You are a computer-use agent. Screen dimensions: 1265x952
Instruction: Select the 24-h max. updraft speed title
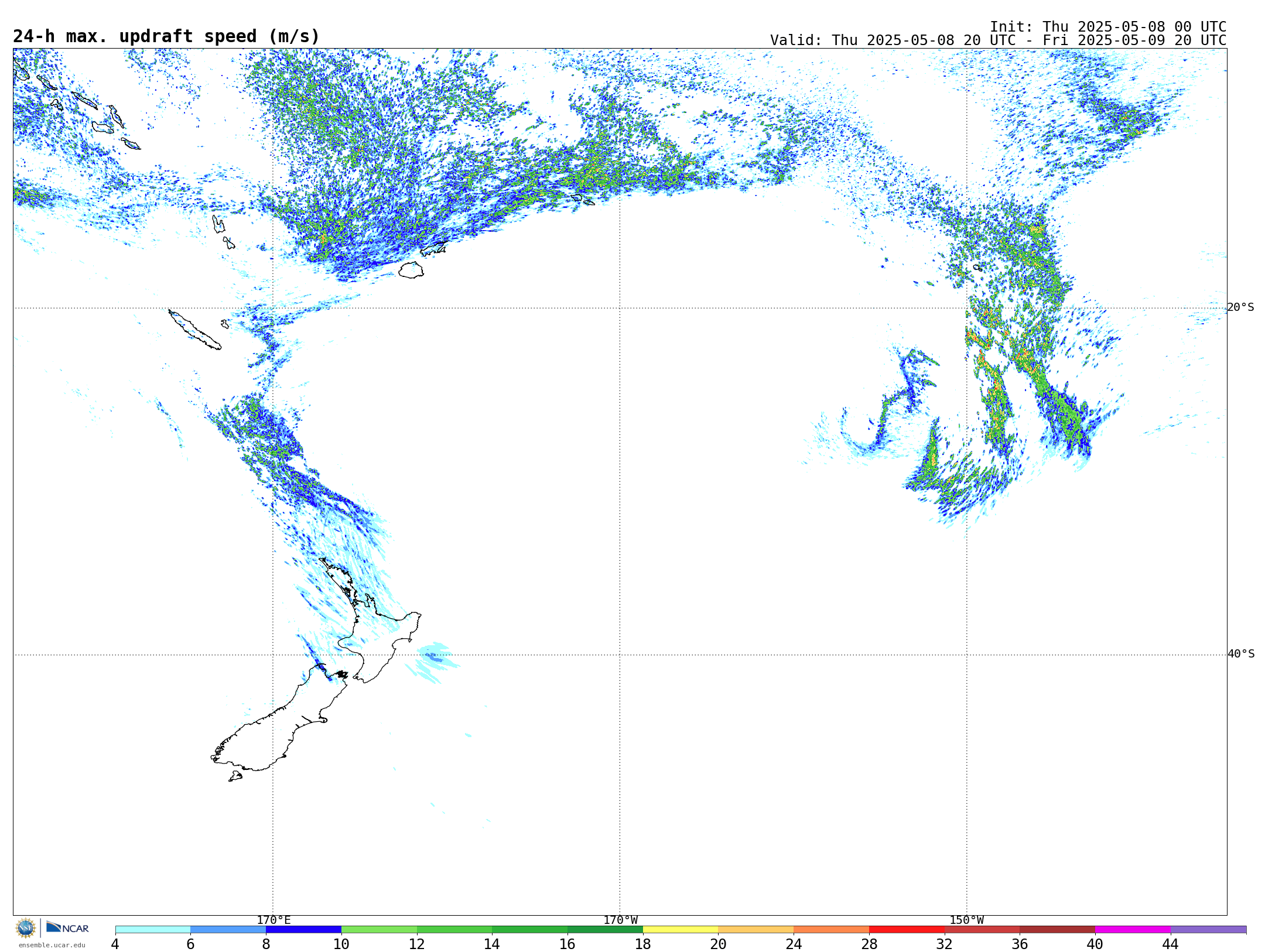tap(166, 36)
